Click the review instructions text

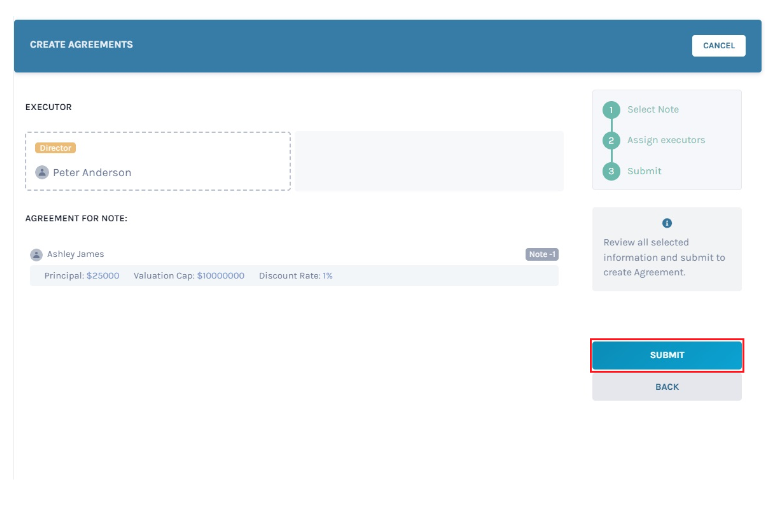click(x=664, y=257)
